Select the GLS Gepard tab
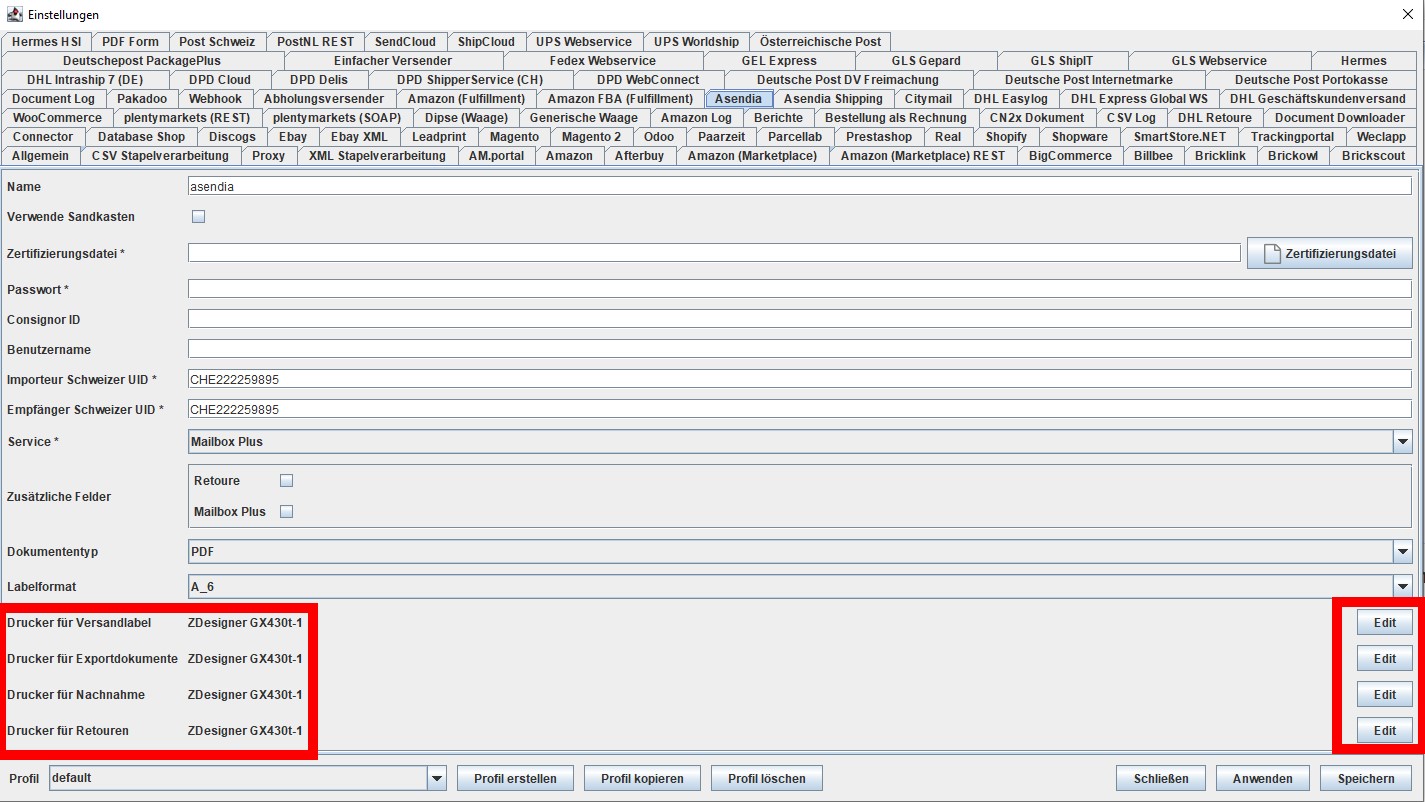Screen dimensions: 1425x802 coord(926,61)
